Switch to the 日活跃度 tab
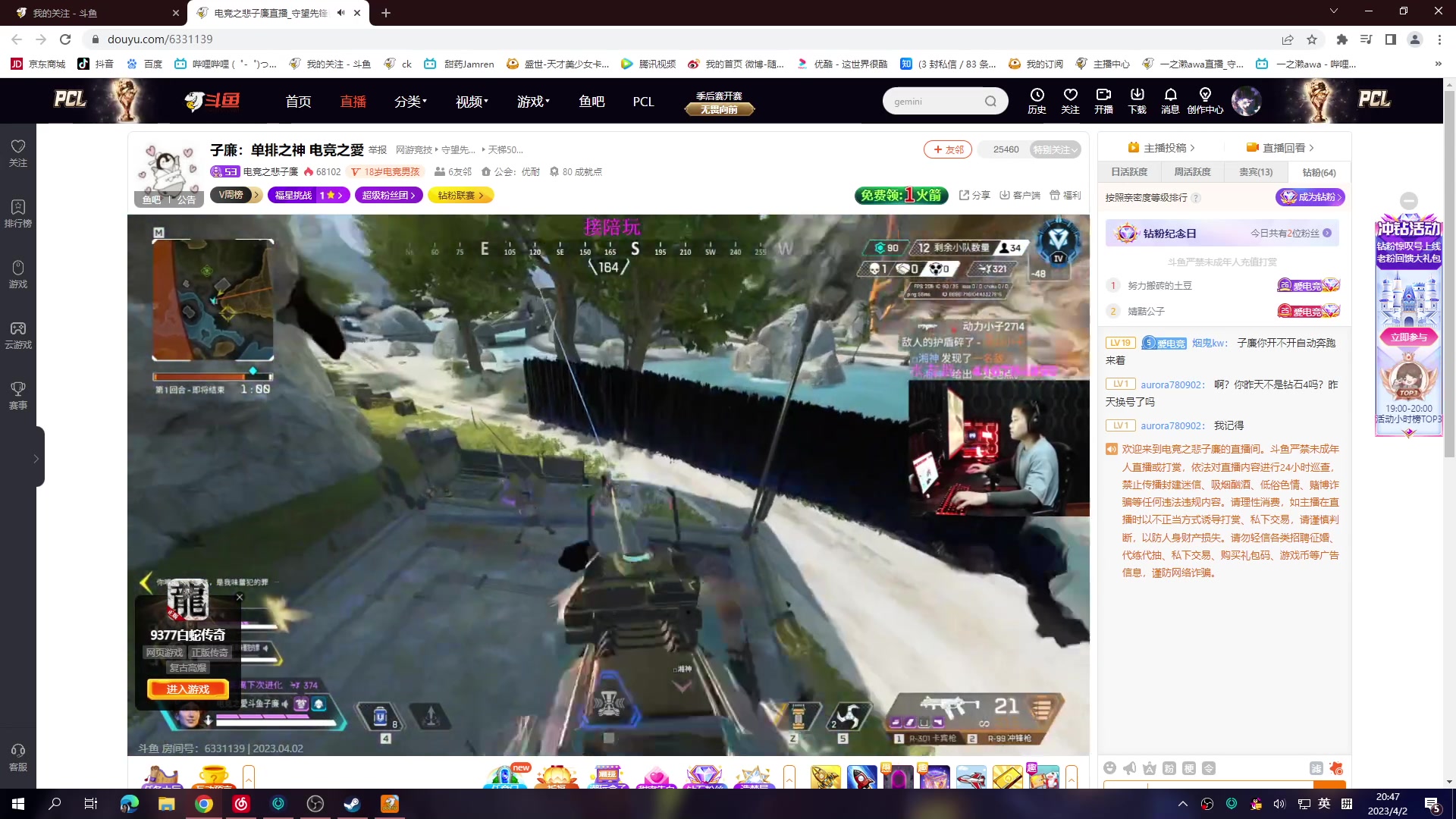 point(1129,172)
